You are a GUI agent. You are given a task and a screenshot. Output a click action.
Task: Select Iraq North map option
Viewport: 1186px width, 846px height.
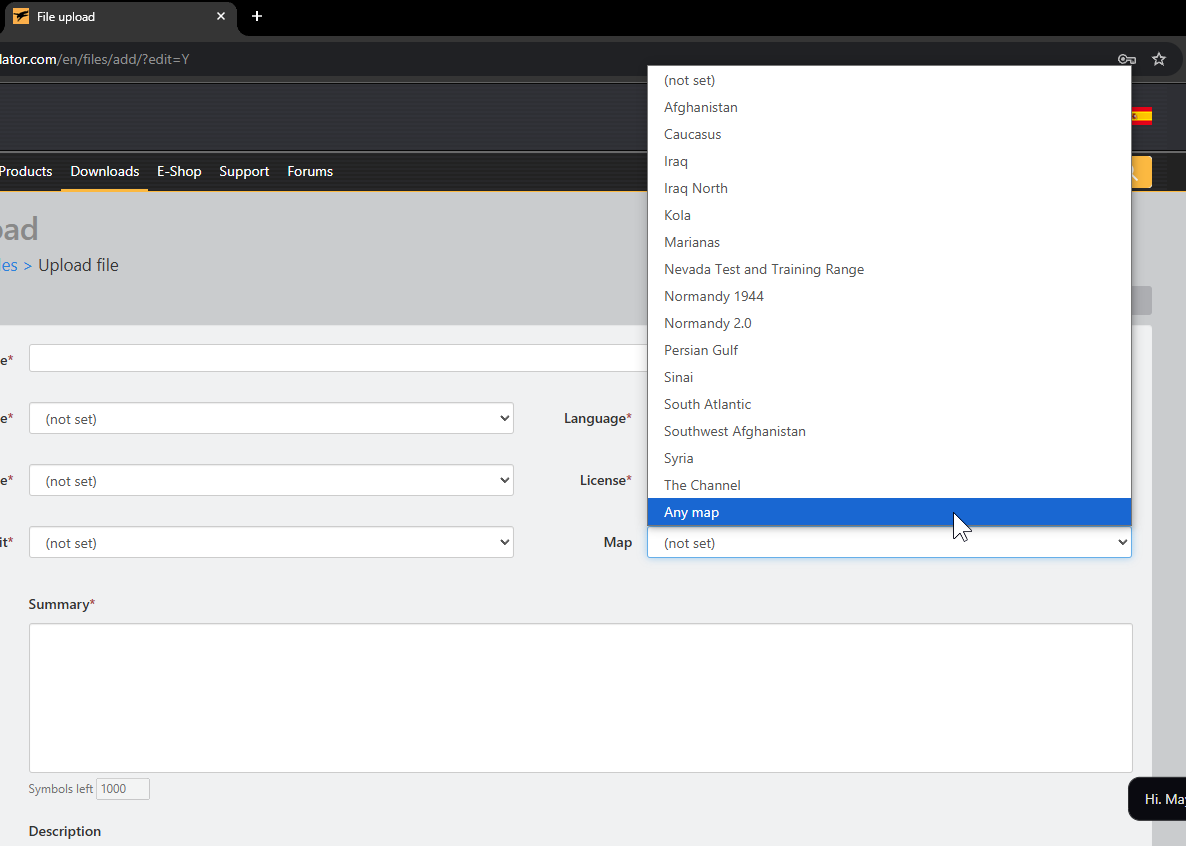pyautogui.click(x=889, y=188)
